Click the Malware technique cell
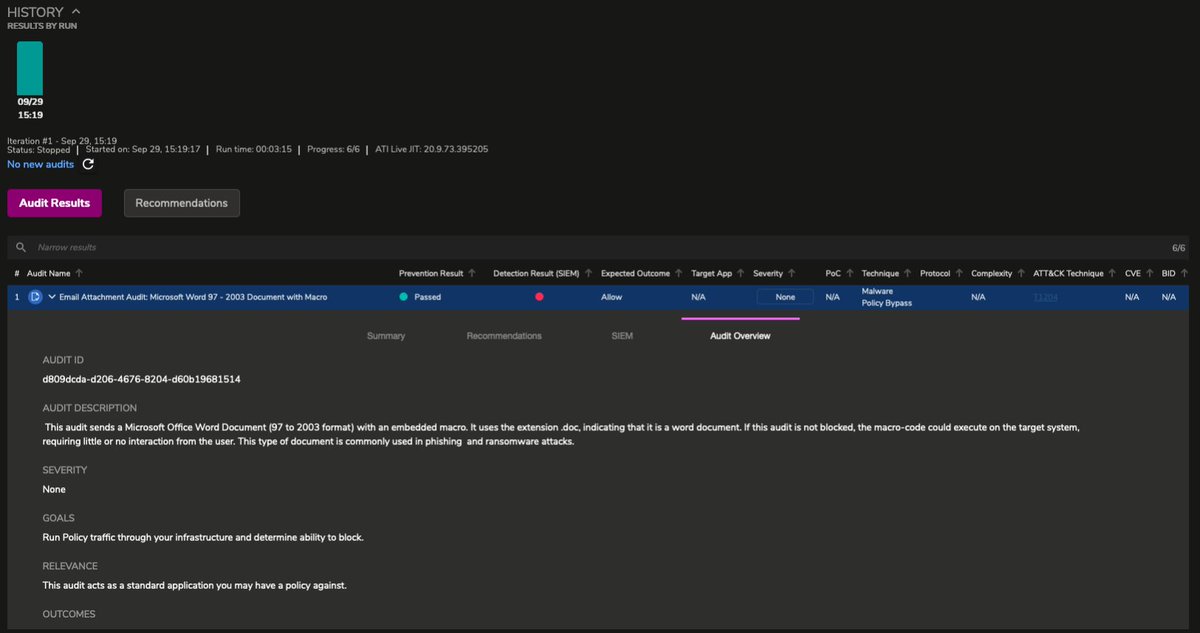The width and height of the screenshot is (1200, 633). click(877, 291)
